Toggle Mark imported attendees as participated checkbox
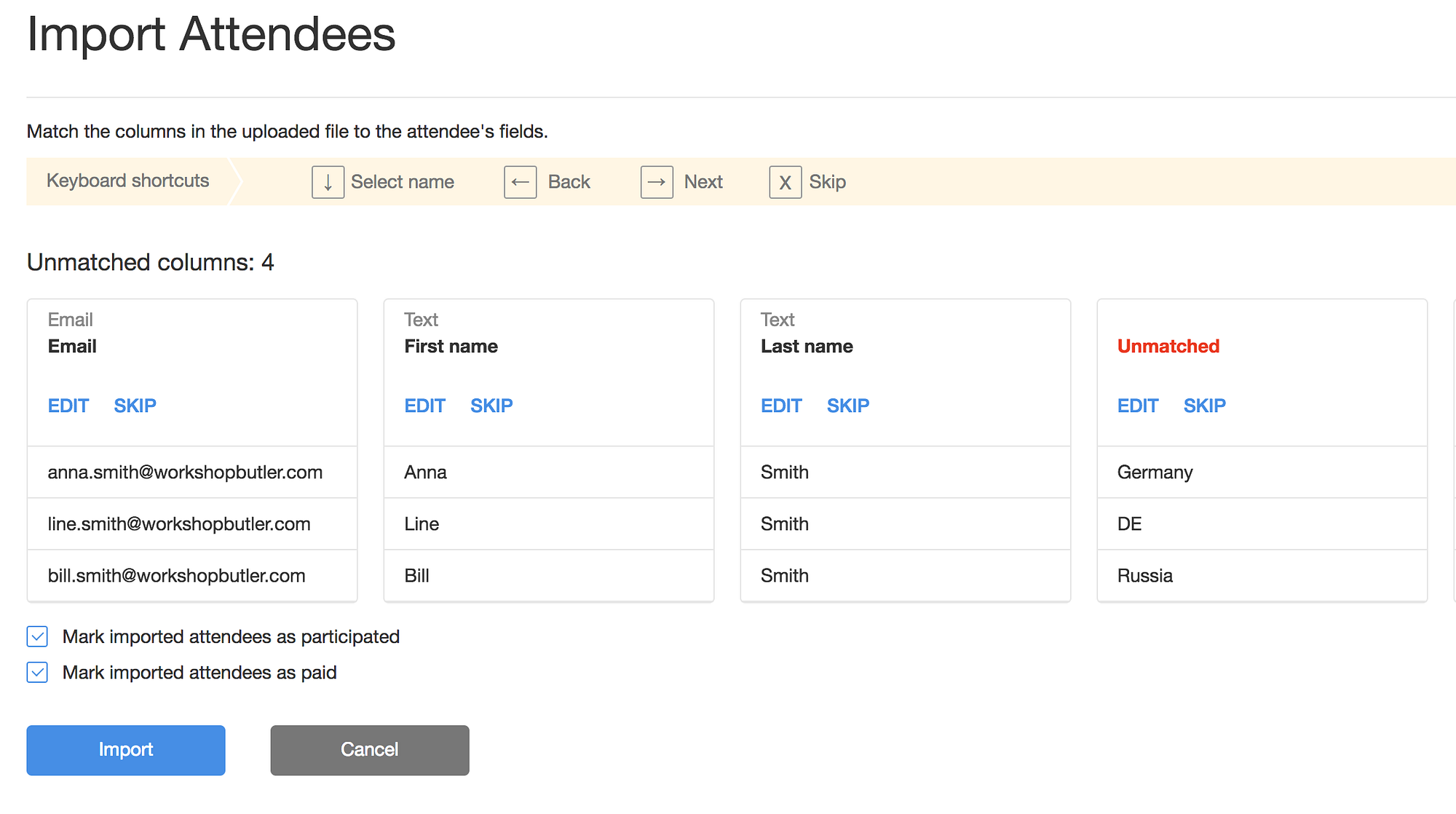The width and height of the screenshot is (1456, 814). (x=38, y=637)
